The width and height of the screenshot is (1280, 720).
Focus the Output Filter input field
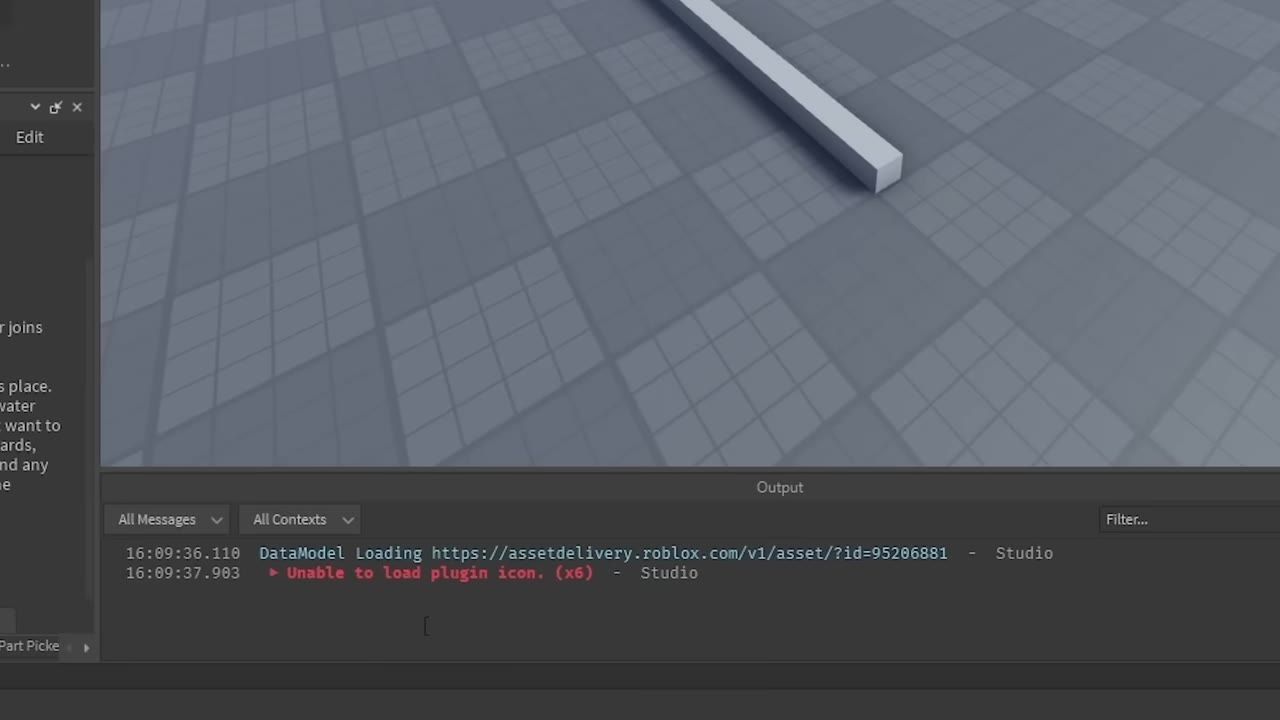[x=1190, y=520]
